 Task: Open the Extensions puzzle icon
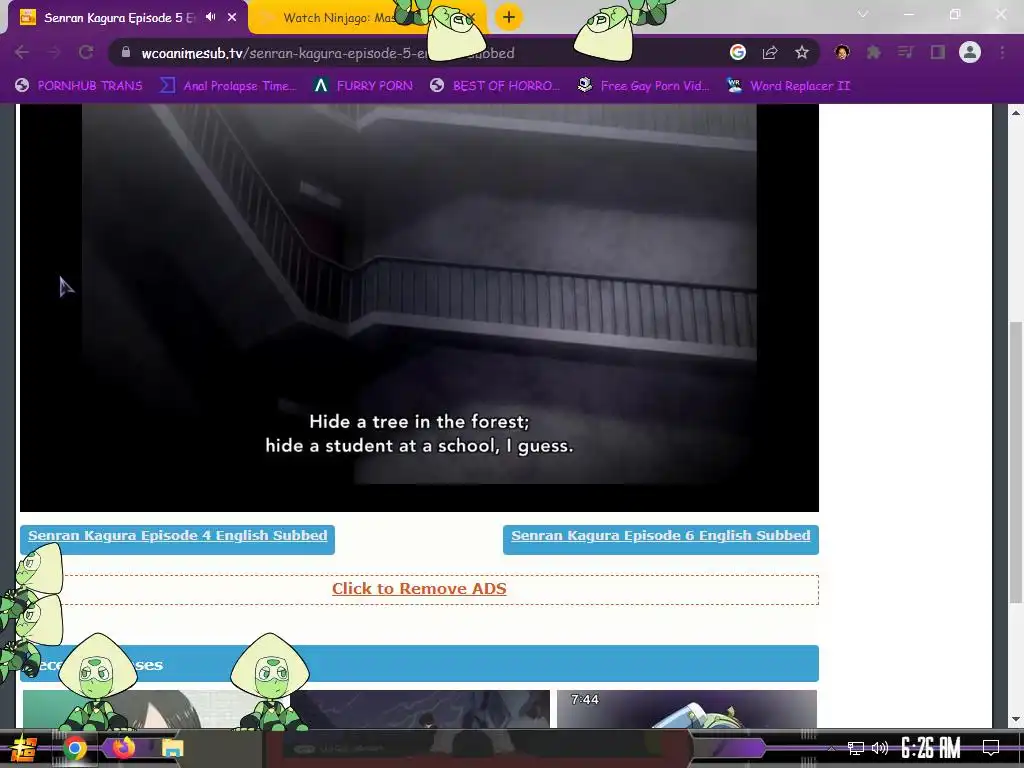873,52
